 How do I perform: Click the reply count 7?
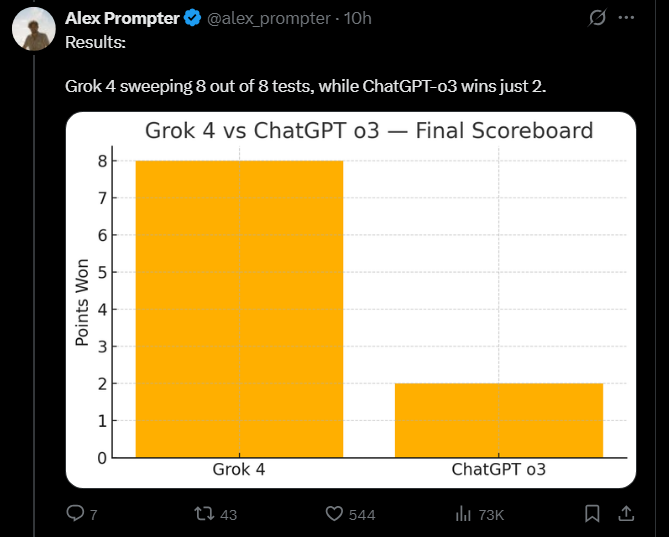pos(93,515)
